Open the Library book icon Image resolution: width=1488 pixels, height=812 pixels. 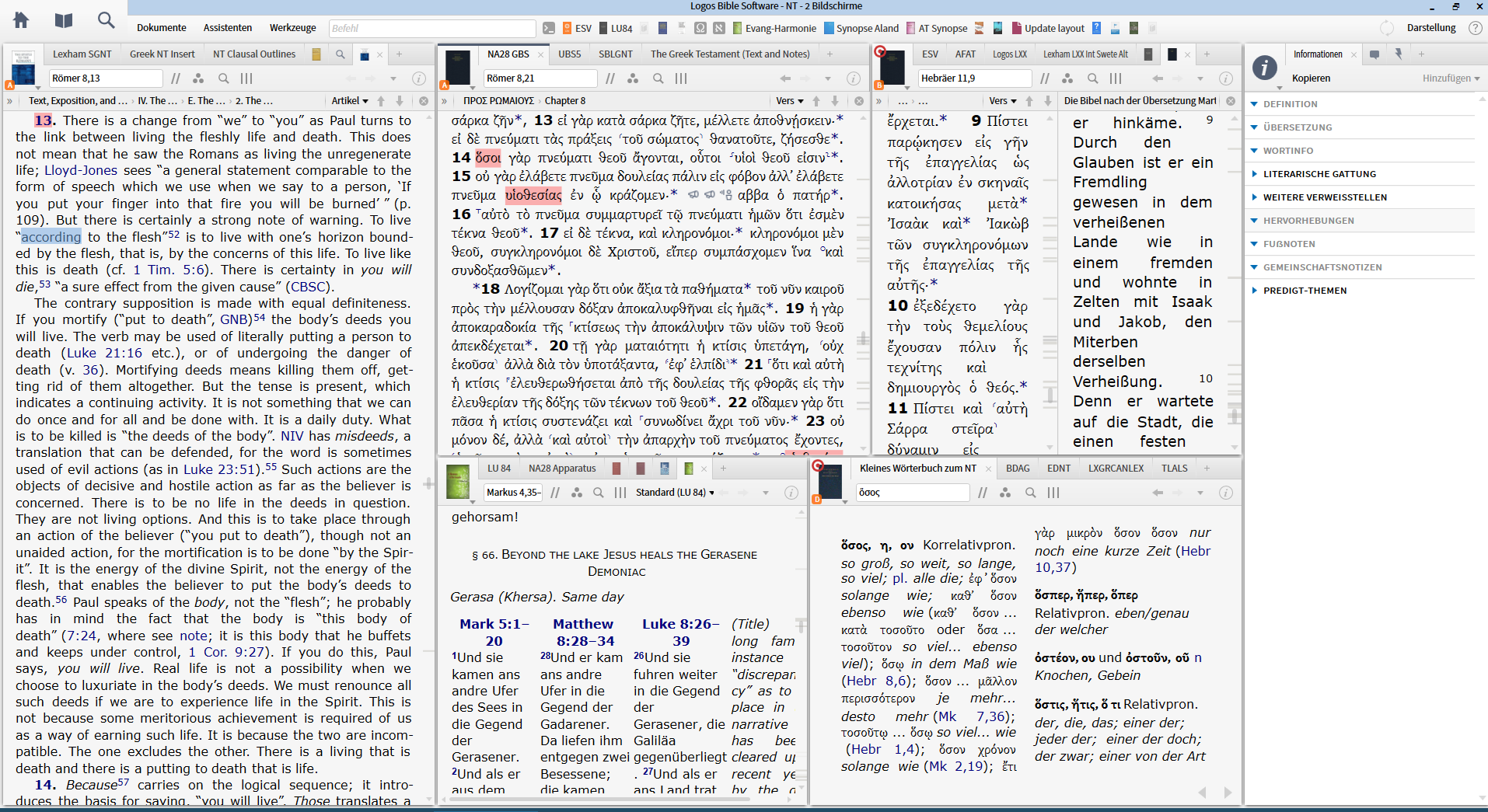(x=63, y=20)
